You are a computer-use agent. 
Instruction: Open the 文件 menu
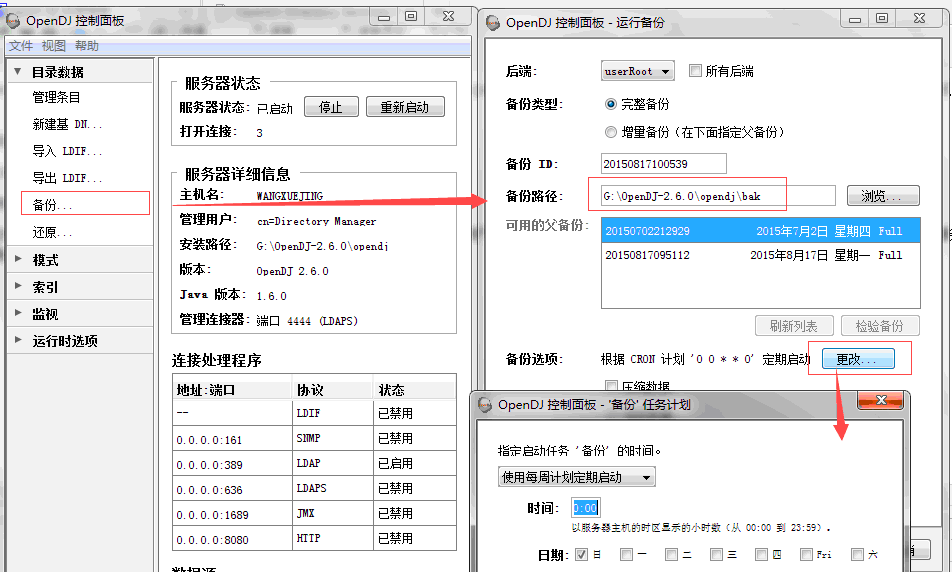point(21,46)
